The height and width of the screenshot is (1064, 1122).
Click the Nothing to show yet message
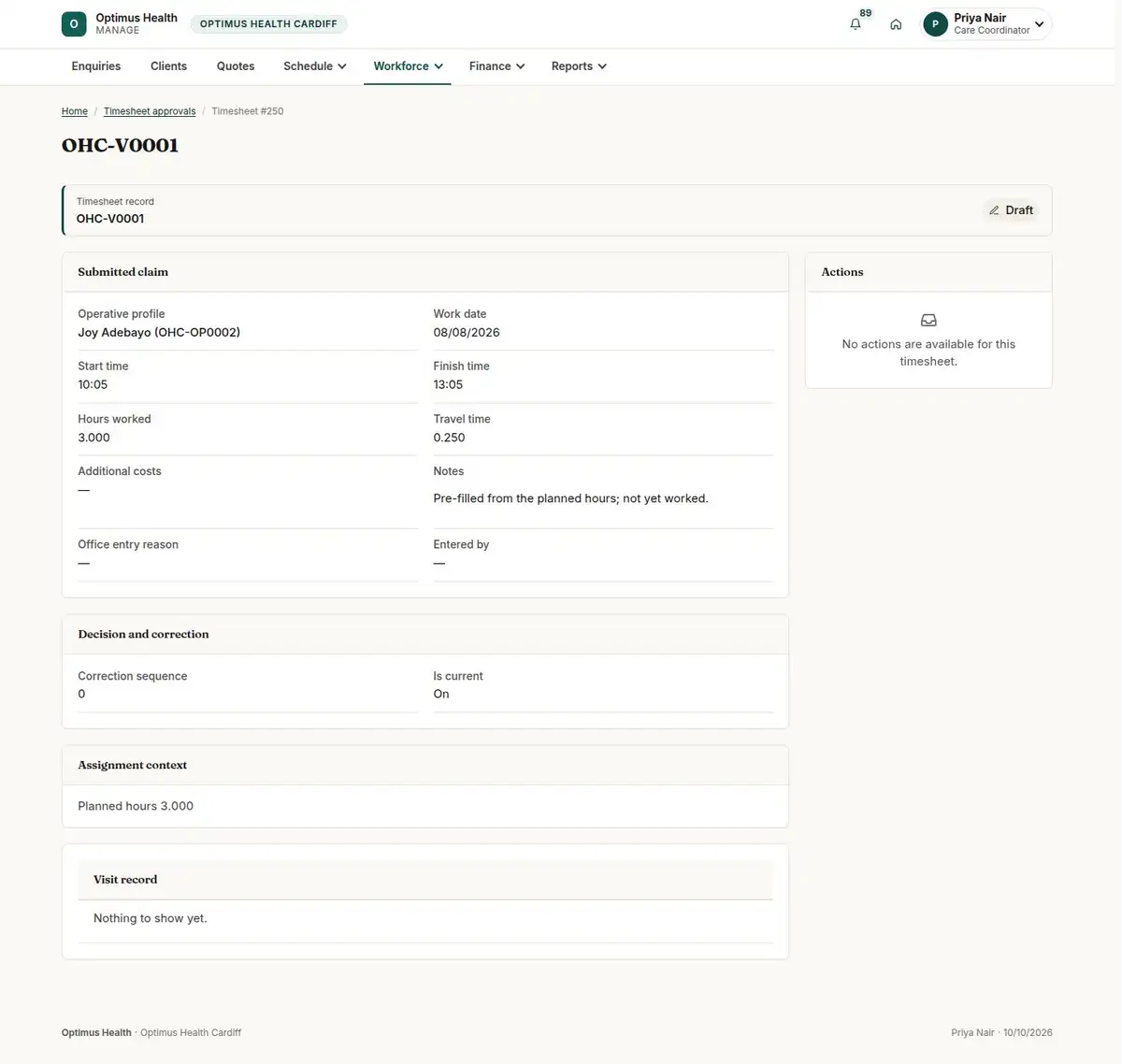(x=151, y=918)
